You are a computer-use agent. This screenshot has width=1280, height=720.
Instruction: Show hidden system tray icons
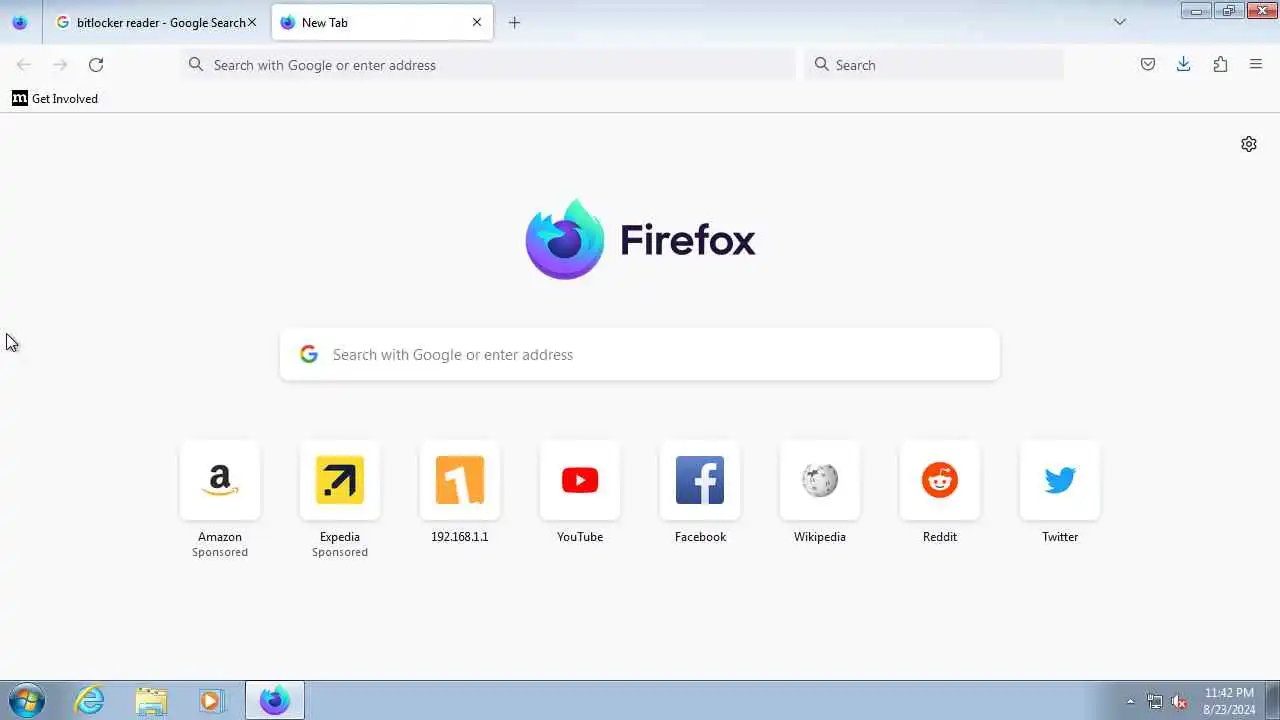click(1131, 701)
